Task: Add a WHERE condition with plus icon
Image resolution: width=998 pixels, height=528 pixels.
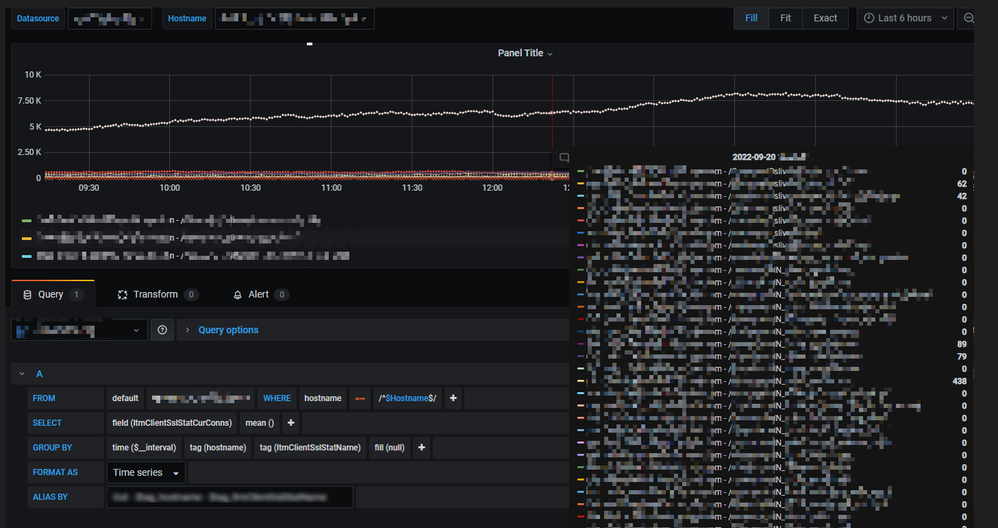Action: tap(453, 398)
